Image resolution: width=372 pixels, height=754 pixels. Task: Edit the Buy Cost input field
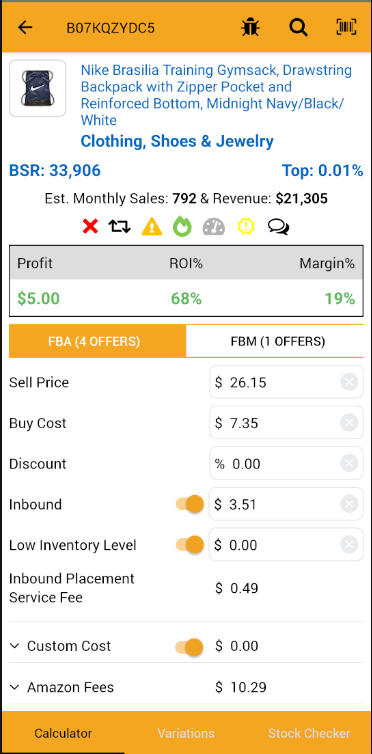[275, 423]
